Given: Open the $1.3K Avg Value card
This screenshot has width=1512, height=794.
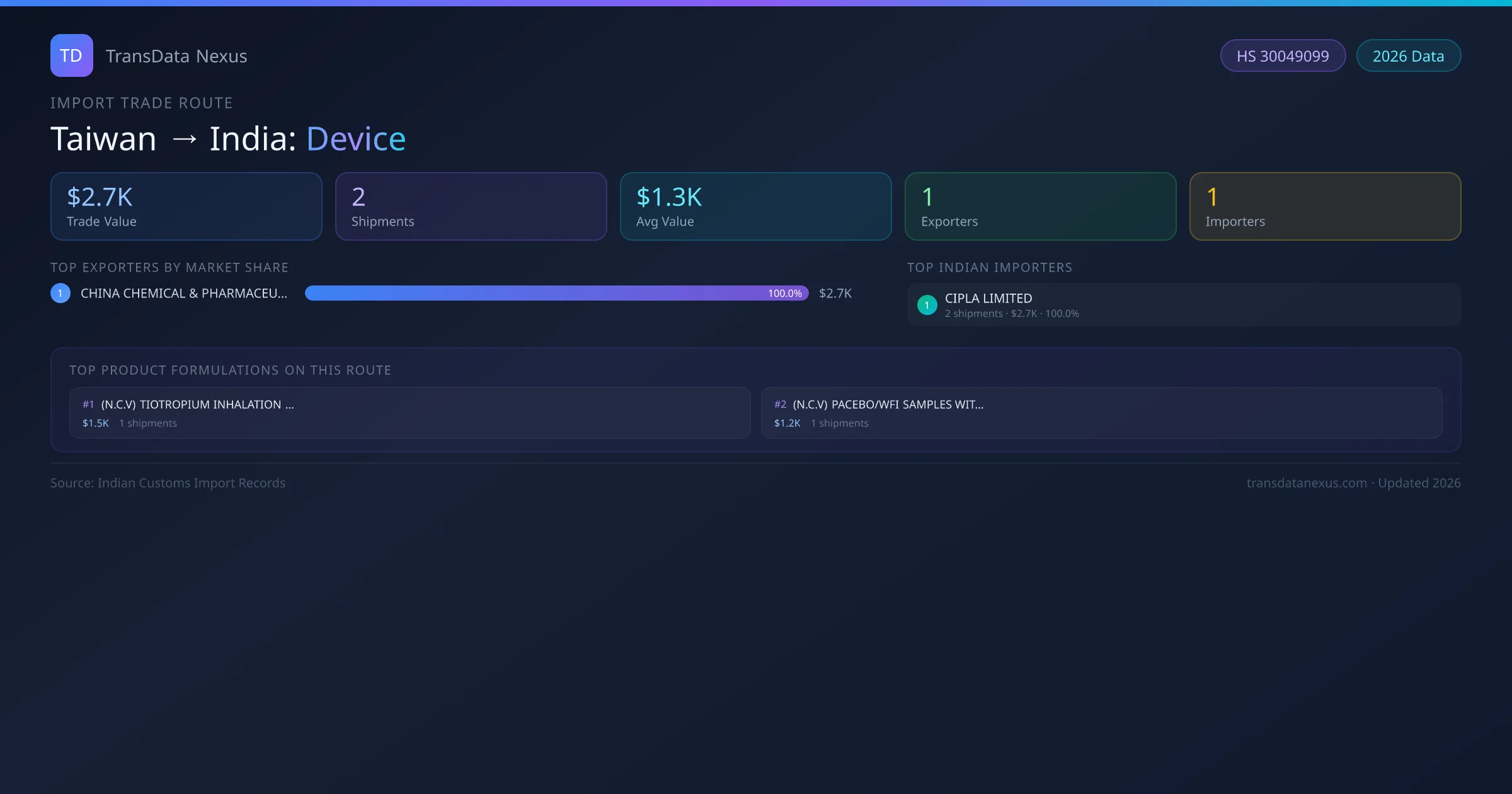Looking at the screenshot, I should [755, 207].
